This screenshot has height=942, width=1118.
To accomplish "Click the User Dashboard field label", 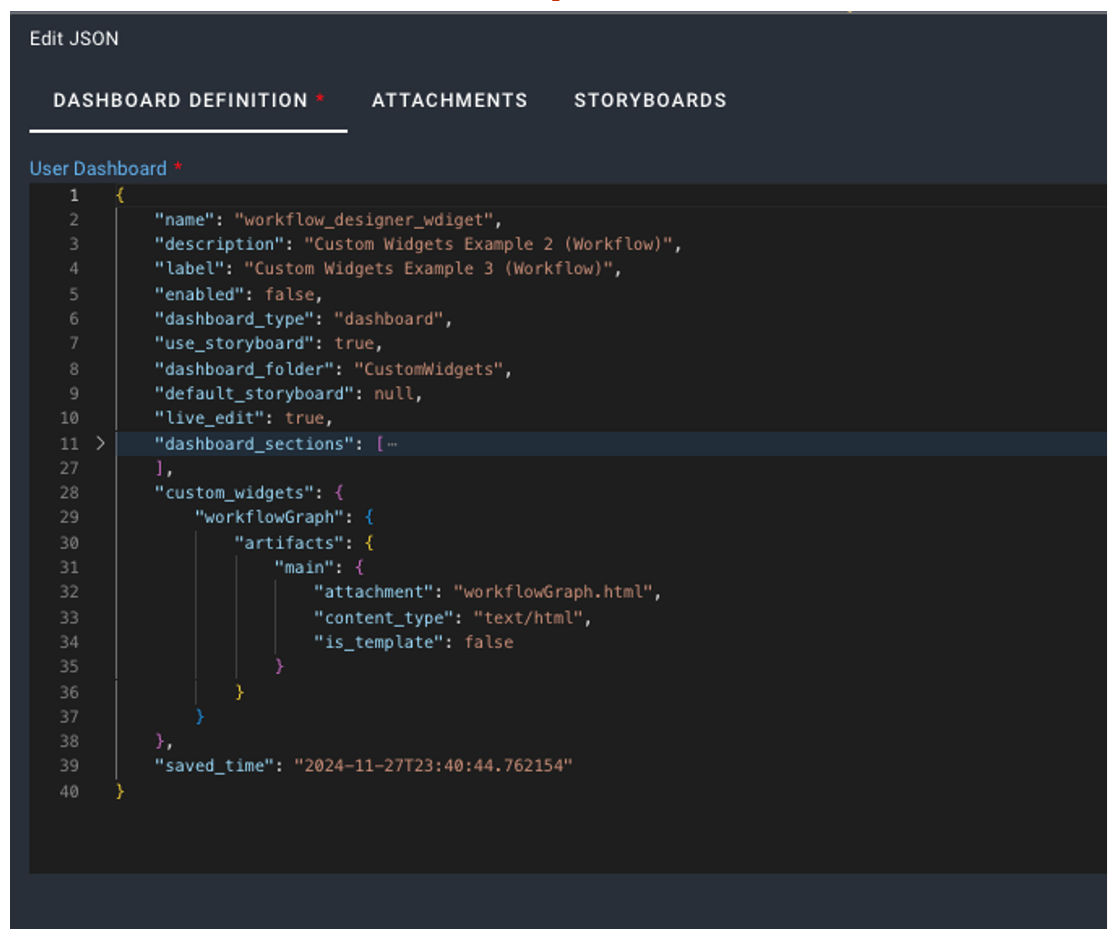I will (x=98, y=168).
